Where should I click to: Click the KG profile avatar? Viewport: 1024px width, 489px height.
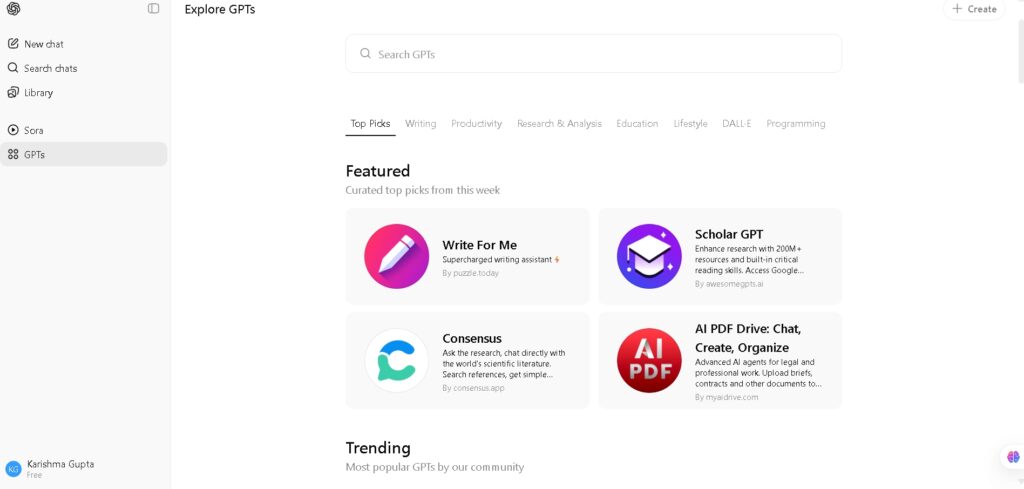click(x=13, y=468)
